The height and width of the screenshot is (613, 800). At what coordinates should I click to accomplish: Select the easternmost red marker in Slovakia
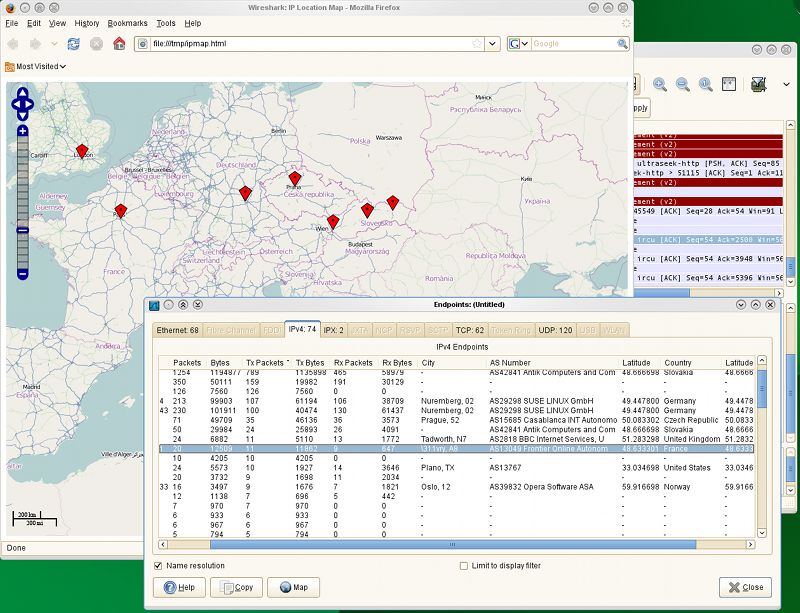click(x=392, y=203)
